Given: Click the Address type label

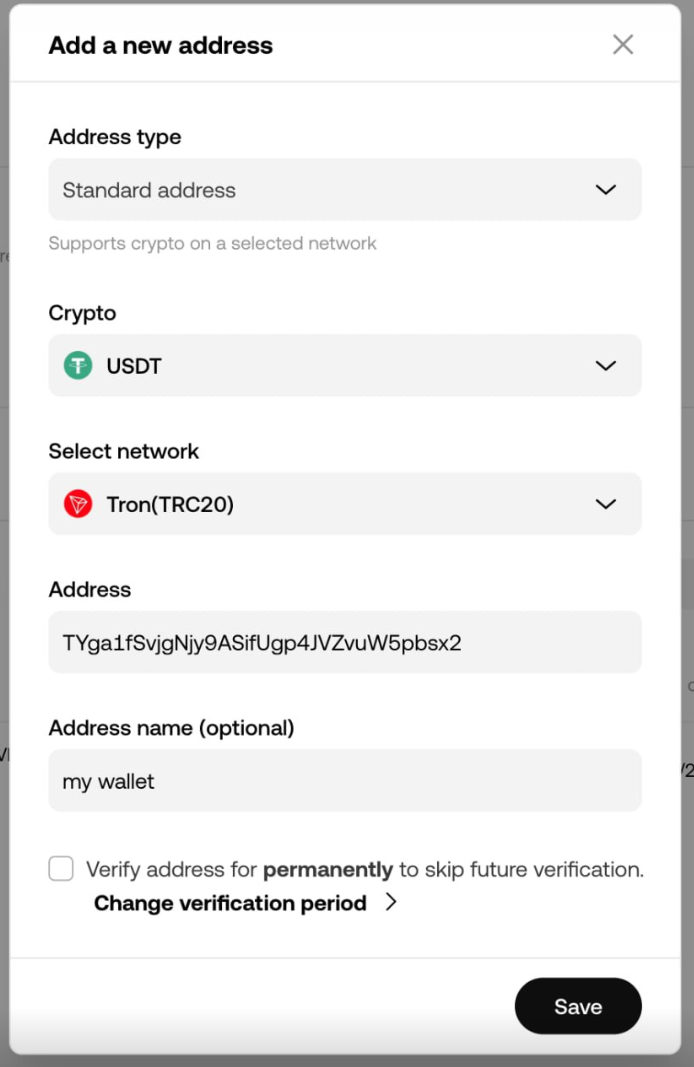Looking at the screenshot, I should [x=115, y=137].
